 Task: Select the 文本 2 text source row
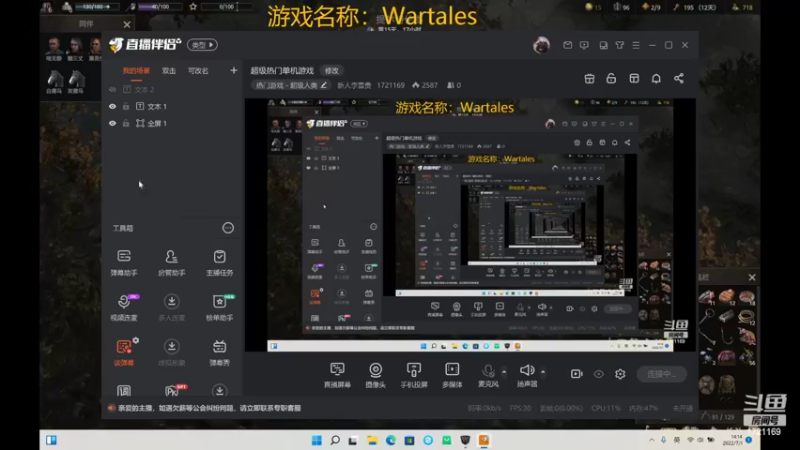tap(171, 90)
